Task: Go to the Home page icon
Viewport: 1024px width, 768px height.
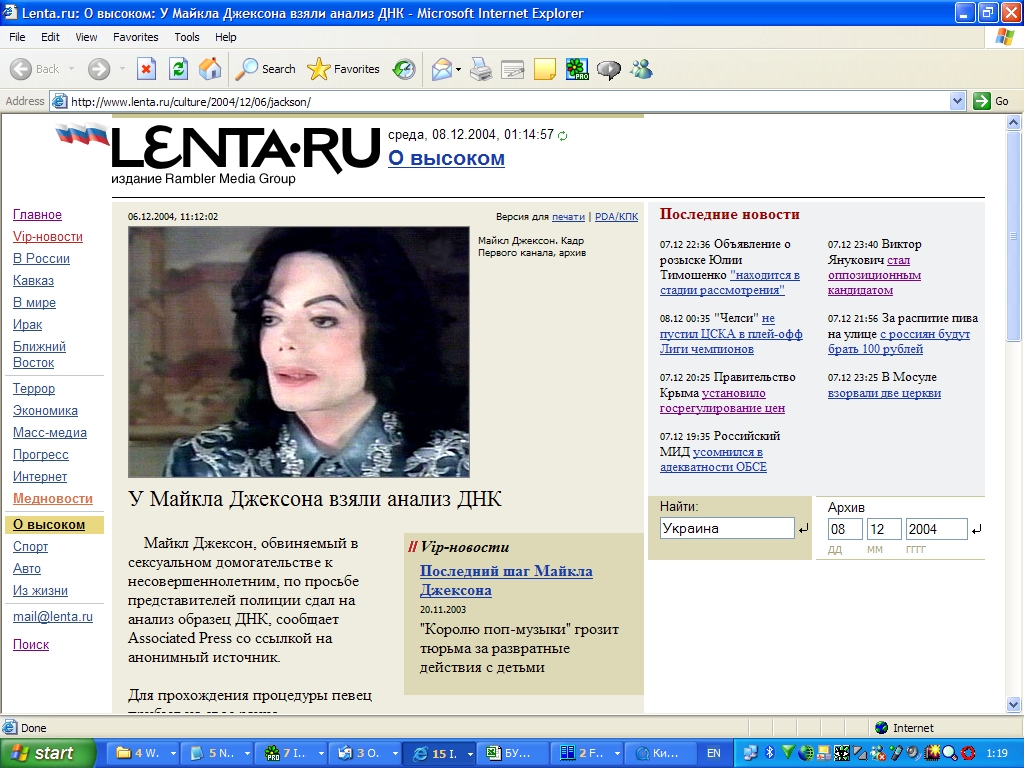Action: pyautogui.click(x=210, y=69)
